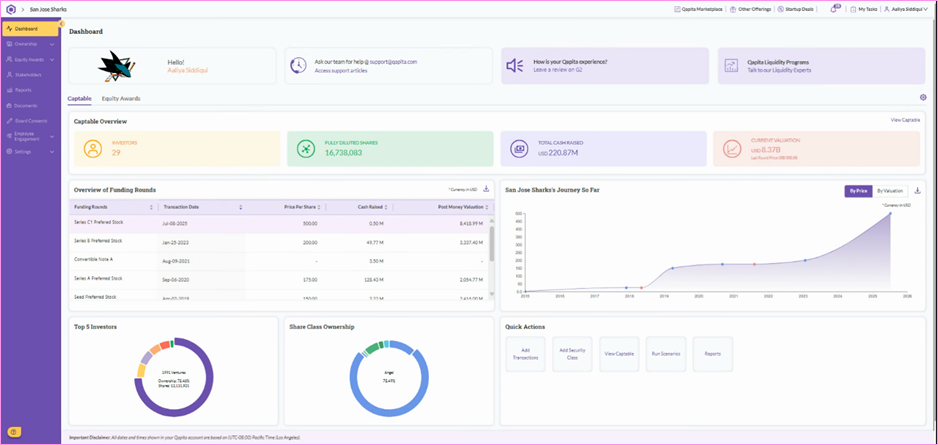The height and width of the screenshot is (445, 938).
Task: Expand the Equity Awards sidebar menu
Action: (30, 60)
